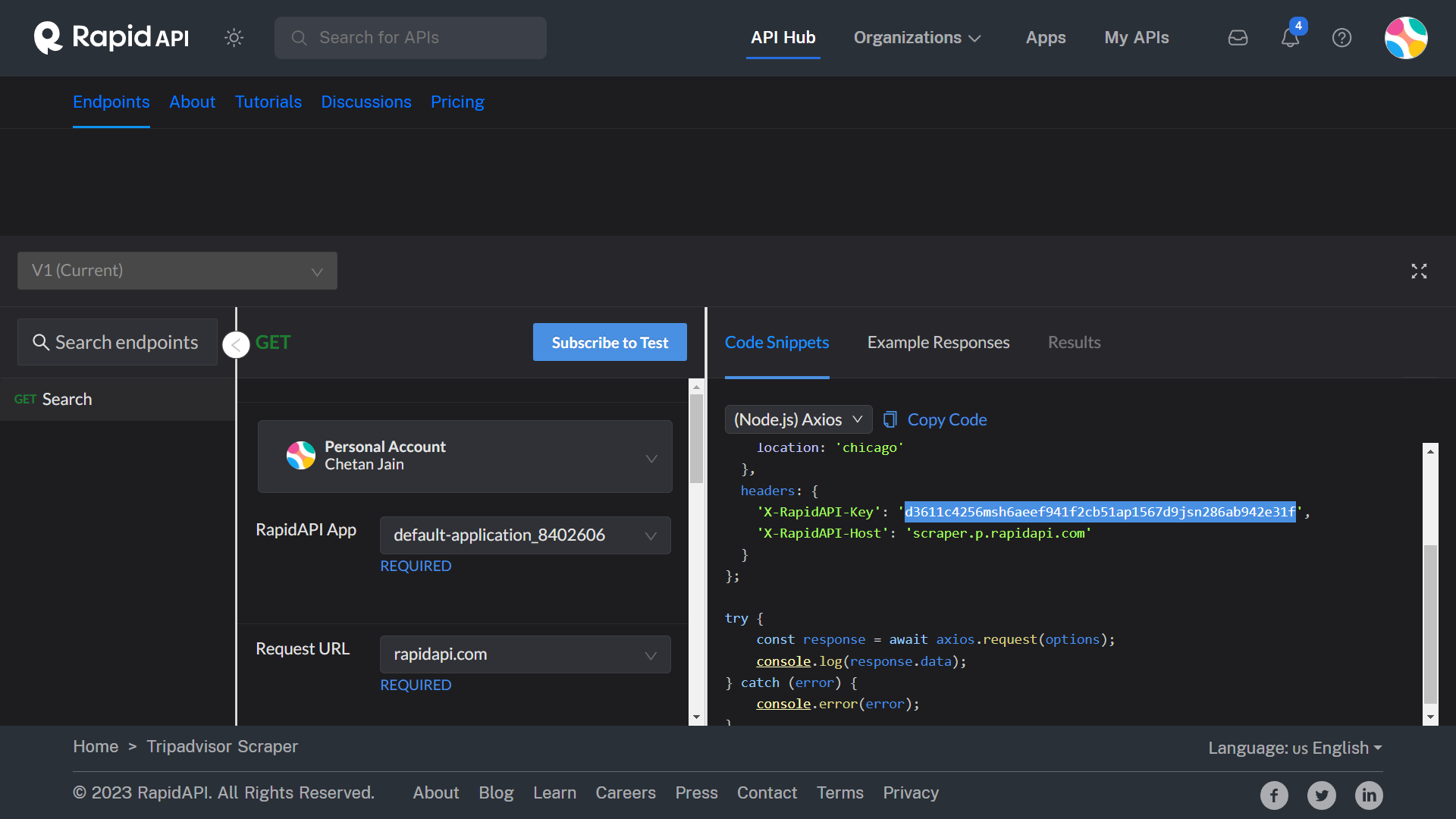The width and height of the screenshot is (1456, 819).
Task: Click the RapidAPI logo
Action: point(111,37)
